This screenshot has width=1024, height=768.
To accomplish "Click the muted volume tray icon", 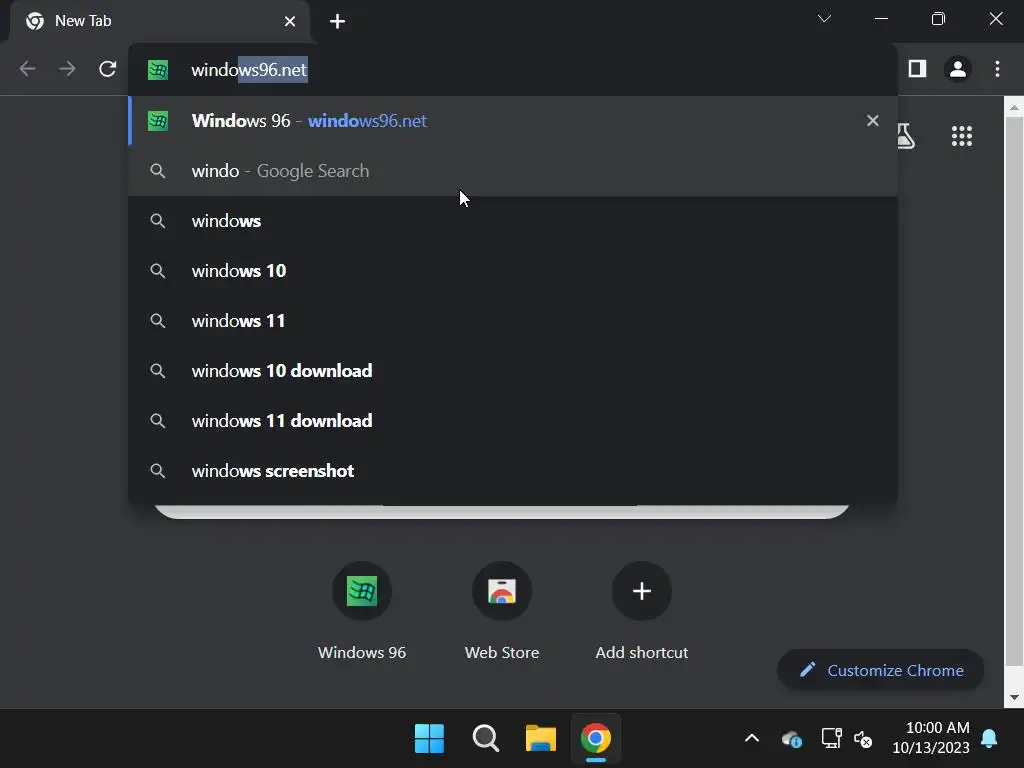I will [x=863, y=739].
